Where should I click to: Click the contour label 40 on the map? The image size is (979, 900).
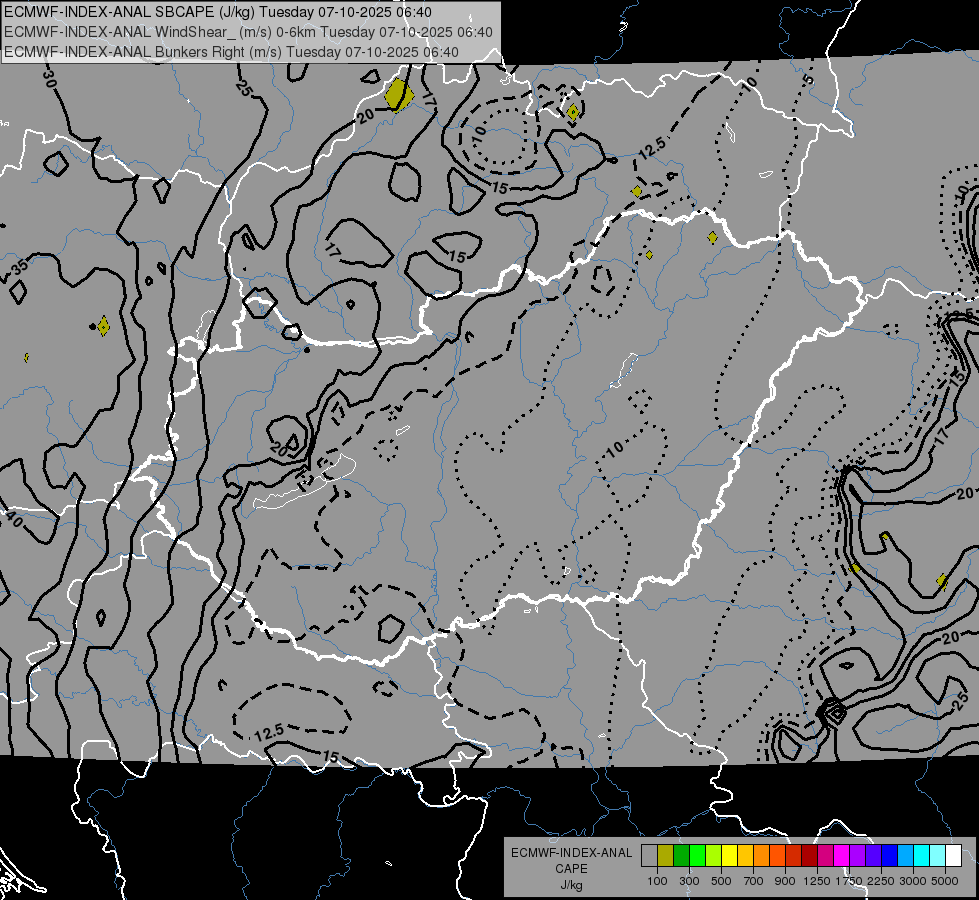[x=14, y=518]
